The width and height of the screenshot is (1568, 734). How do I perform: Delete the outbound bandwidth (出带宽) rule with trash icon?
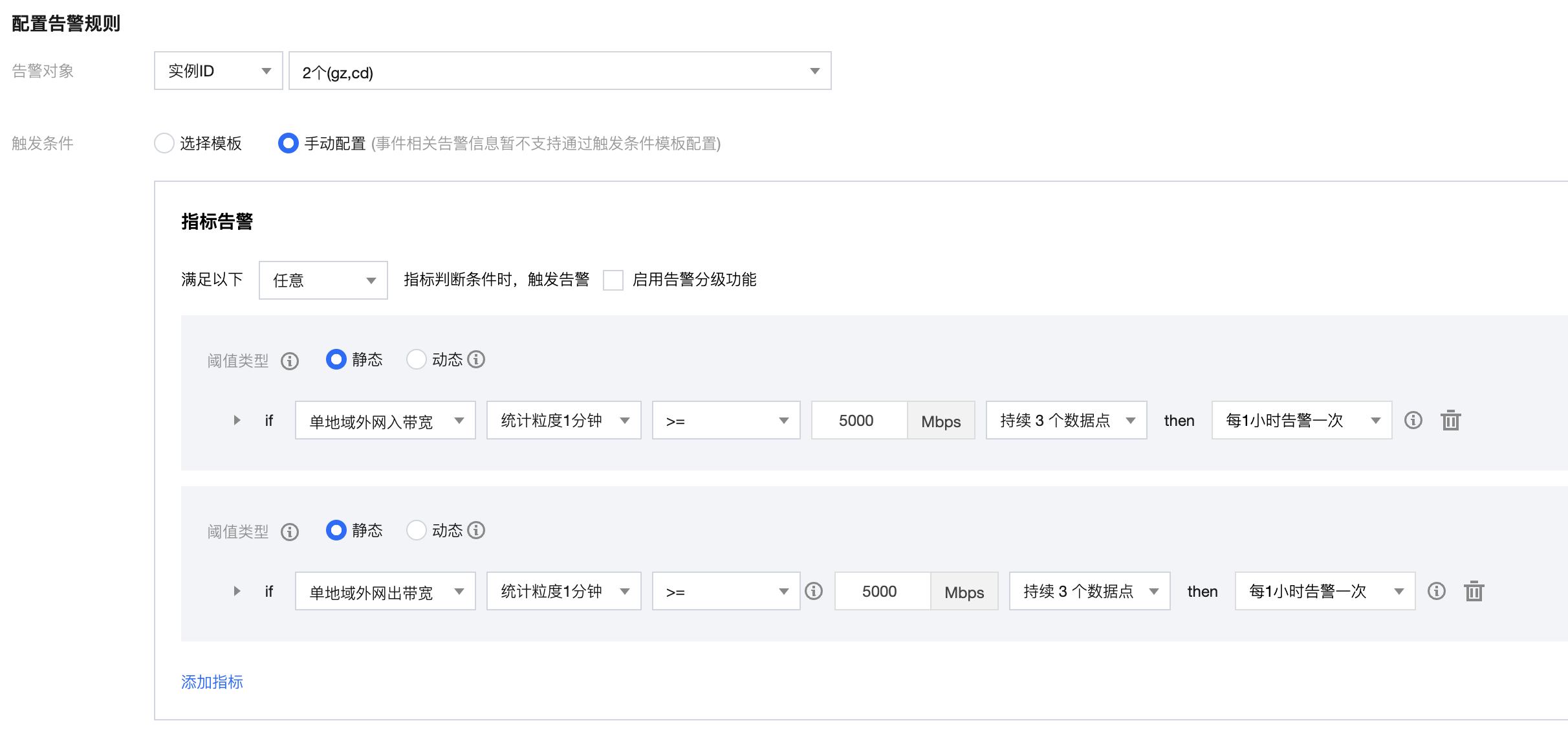pyautogui.click(x=1474, y=592)
